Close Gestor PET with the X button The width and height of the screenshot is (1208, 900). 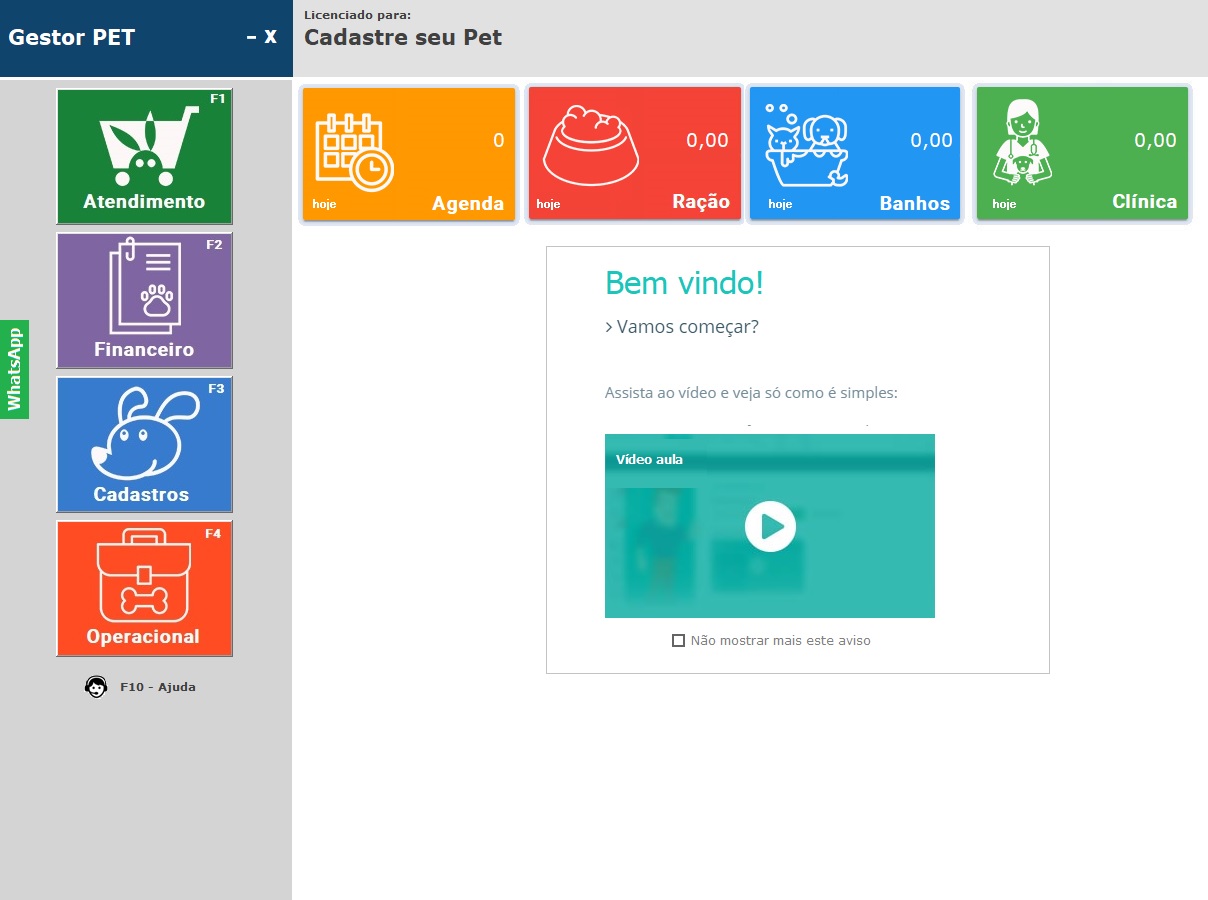coord(270,37)
